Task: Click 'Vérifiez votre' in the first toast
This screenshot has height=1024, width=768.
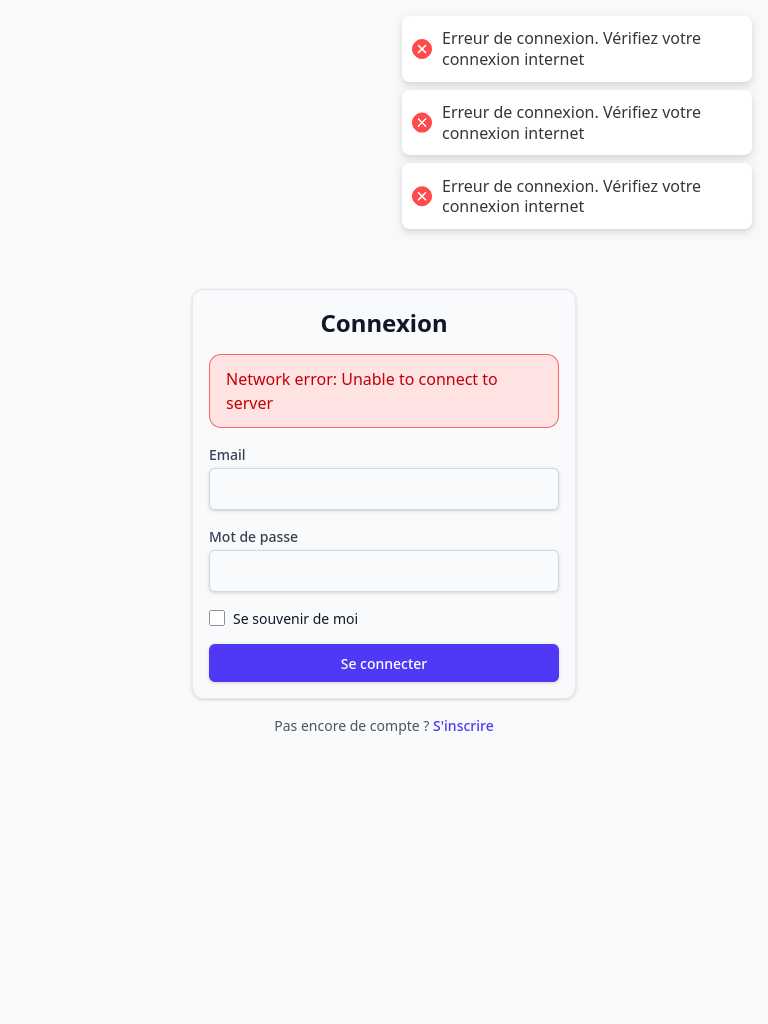Action: point(652,39)
